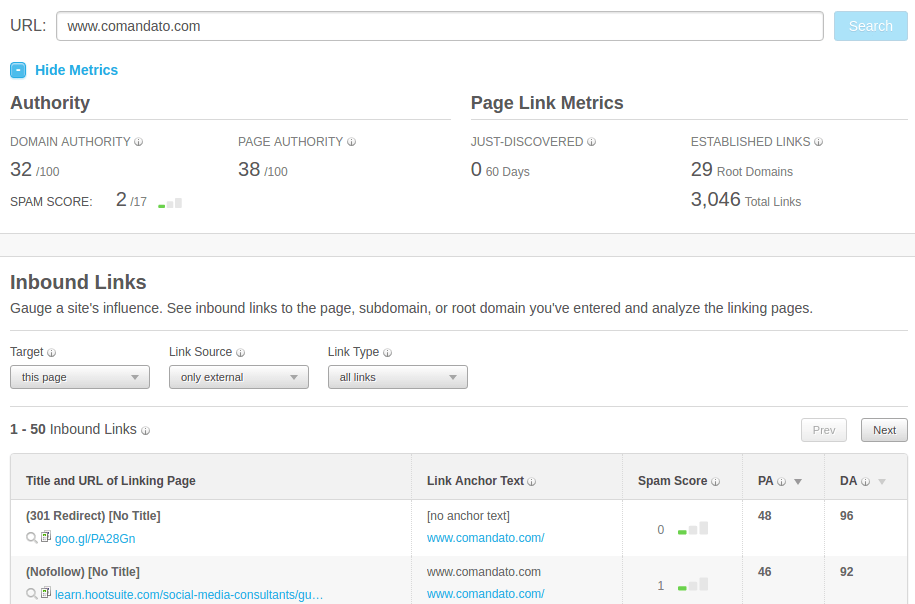Click the 3,046 Total Links value

[x=746, y=200]
